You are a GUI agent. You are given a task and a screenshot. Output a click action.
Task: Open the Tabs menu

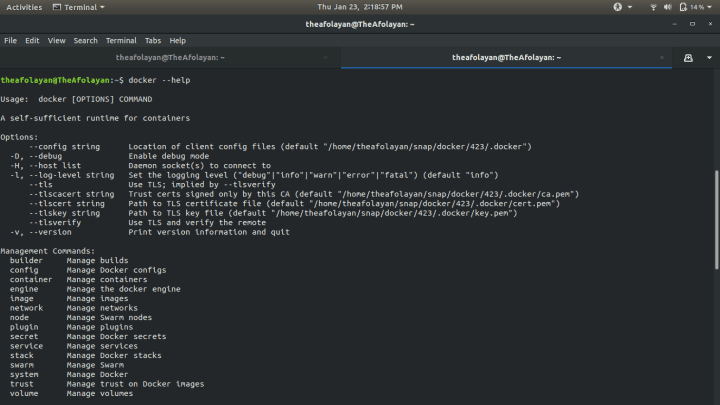click(153, 41)
